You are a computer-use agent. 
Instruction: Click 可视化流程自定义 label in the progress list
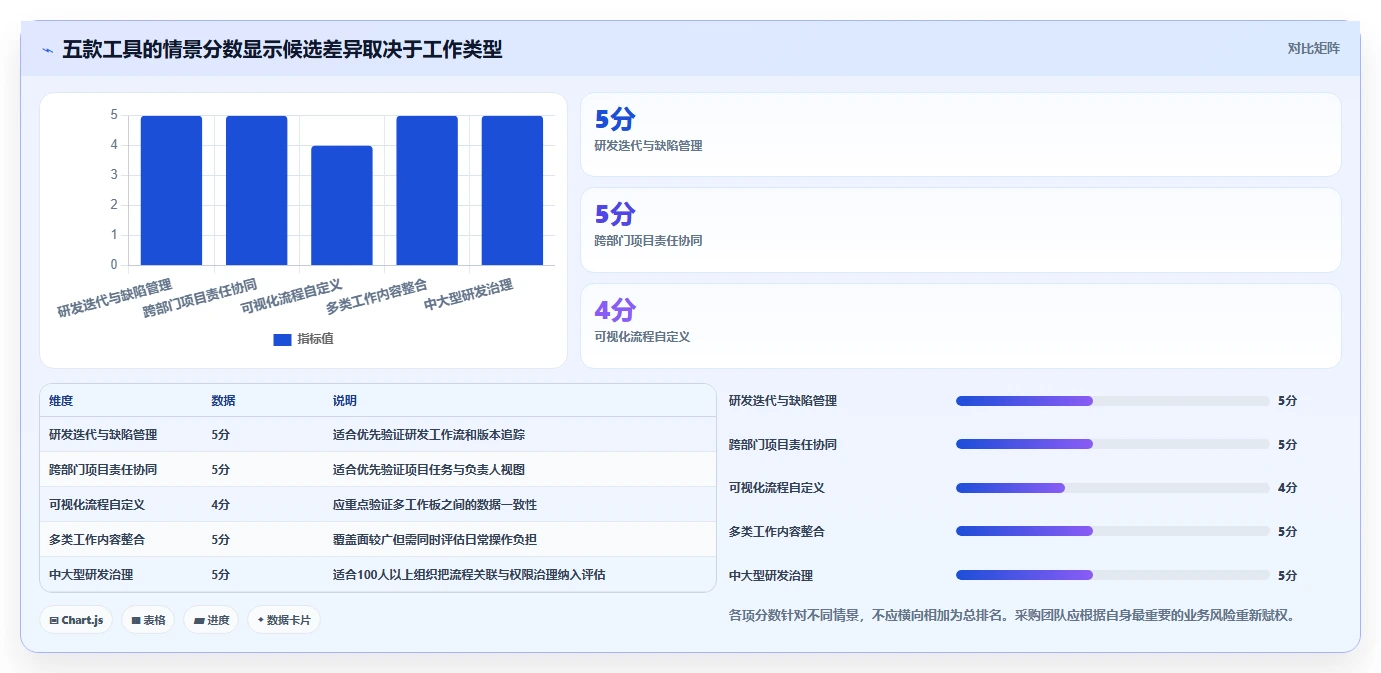click(777, 488)
